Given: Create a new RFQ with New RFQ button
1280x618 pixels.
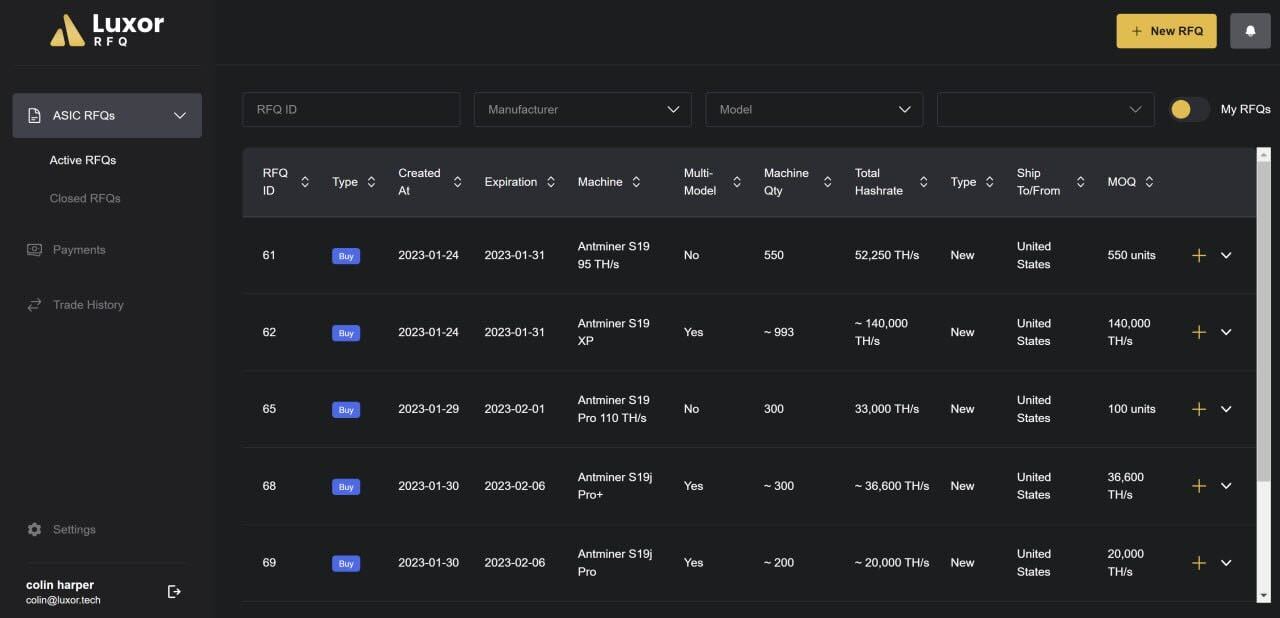Looking at the screenshot, I should (1166, 31).
